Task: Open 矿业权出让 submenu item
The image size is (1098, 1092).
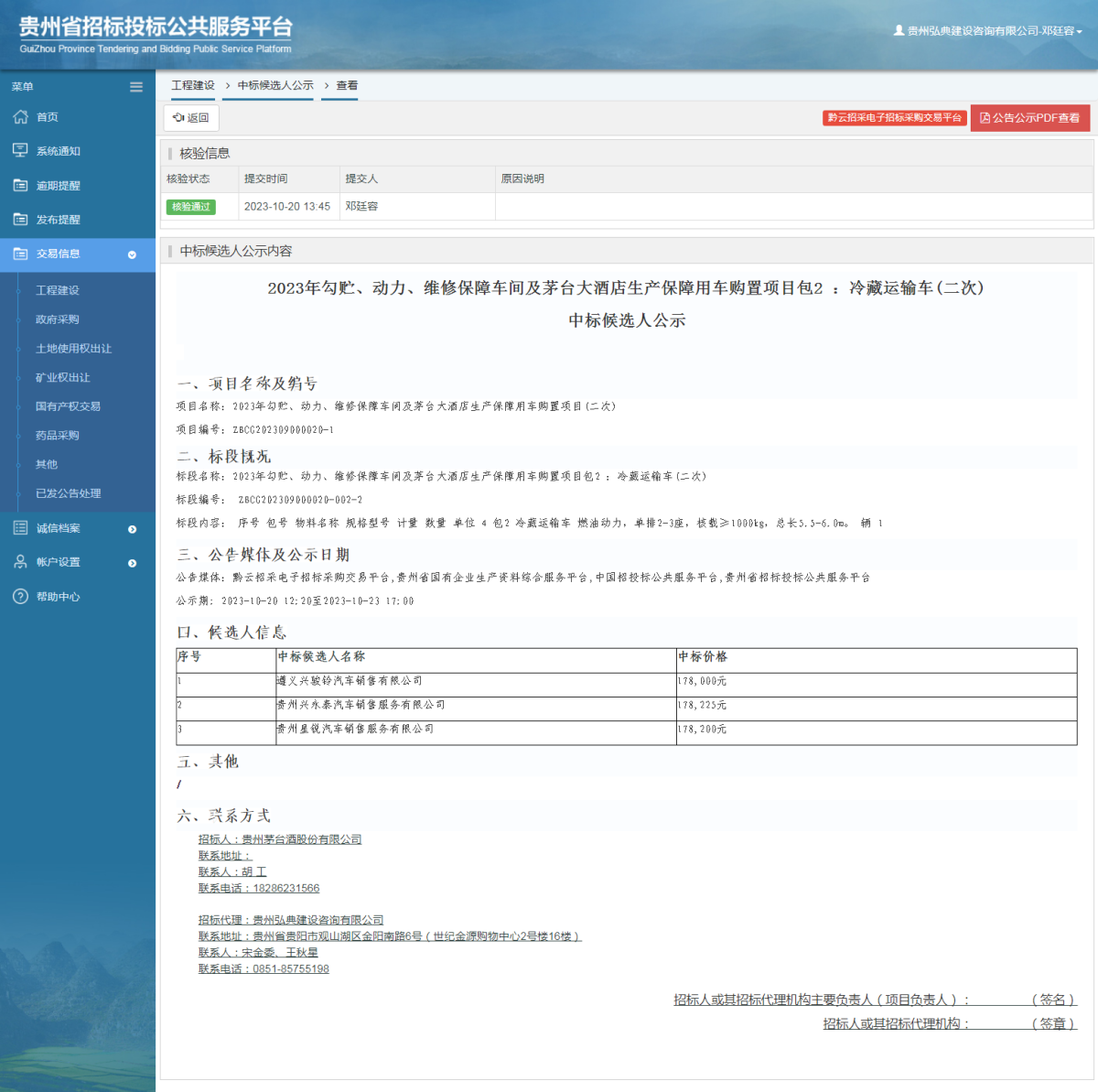Action: coord(63,377)
